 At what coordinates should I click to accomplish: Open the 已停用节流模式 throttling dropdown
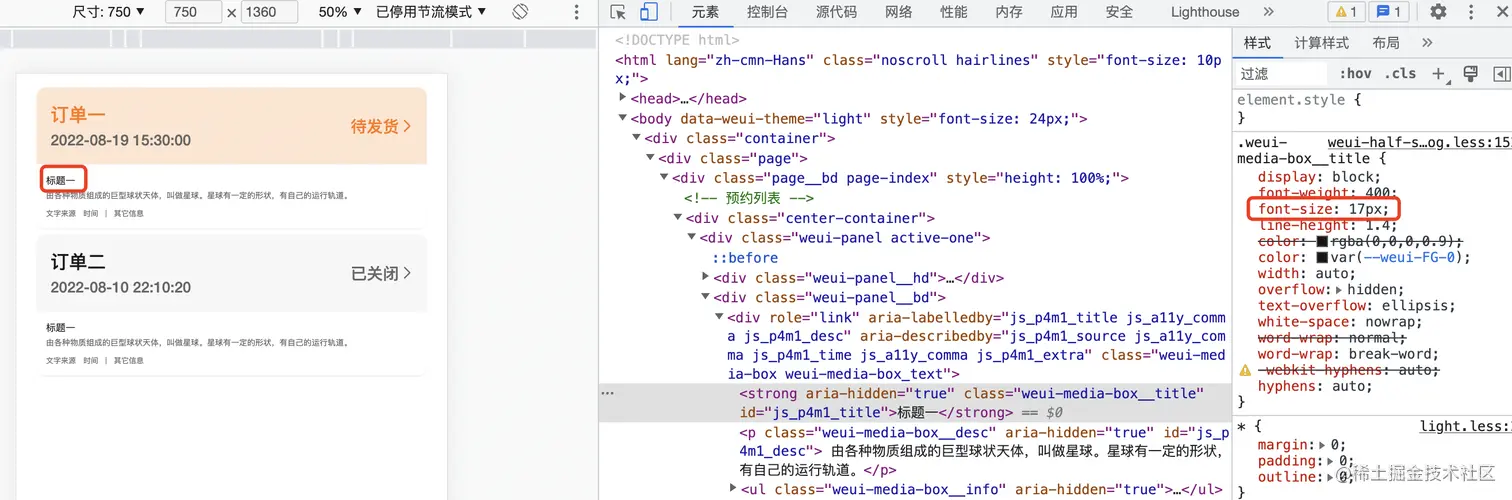[x=431, y=12]
